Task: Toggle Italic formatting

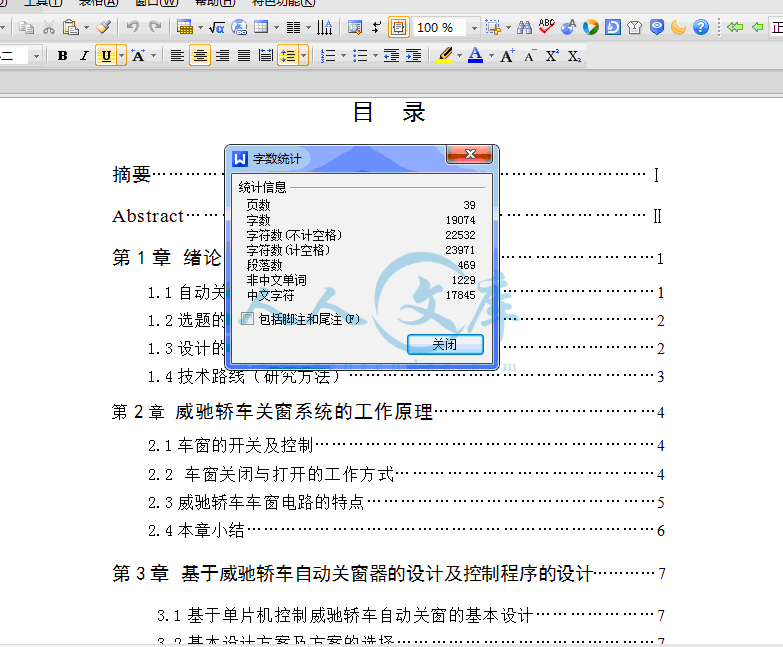Action: tap(84, 55)
